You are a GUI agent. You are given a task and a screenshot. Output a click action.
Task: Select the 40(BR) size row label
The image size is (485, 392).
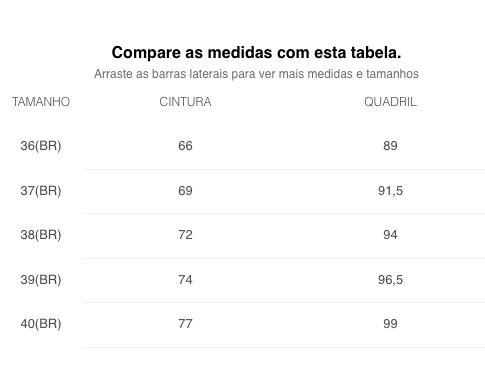pyautogui.click(x=41, y=324)
